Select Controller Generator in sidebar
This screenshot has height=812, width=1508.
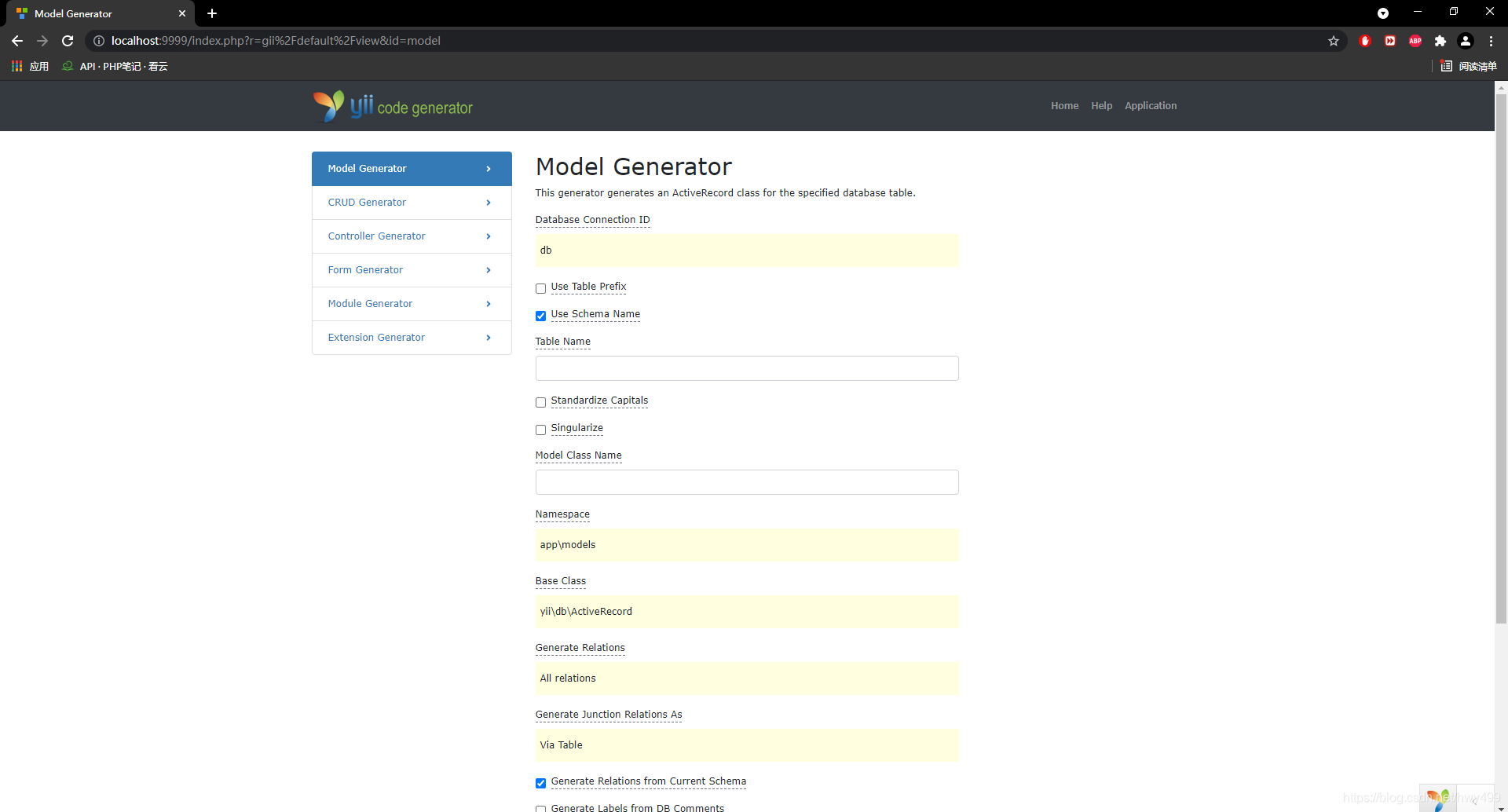point(412,236)
